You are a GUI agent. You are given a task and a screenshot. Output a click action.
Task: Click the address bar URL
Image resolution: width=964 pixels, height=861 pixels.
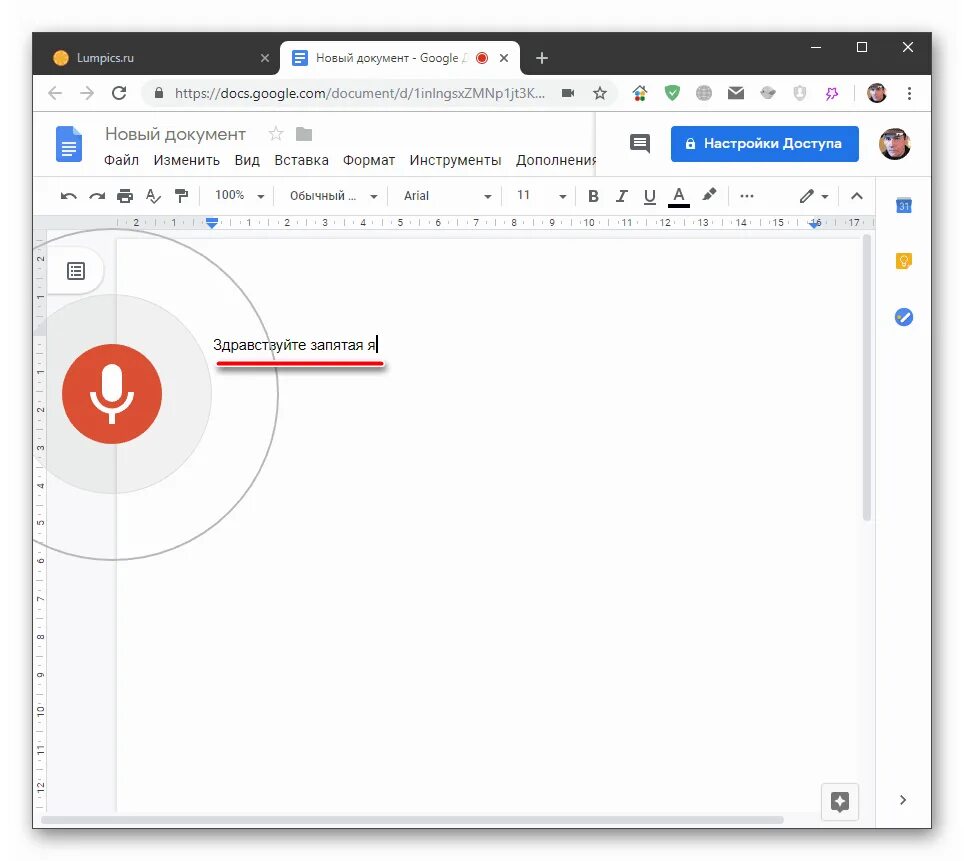(x=360, y=93)
